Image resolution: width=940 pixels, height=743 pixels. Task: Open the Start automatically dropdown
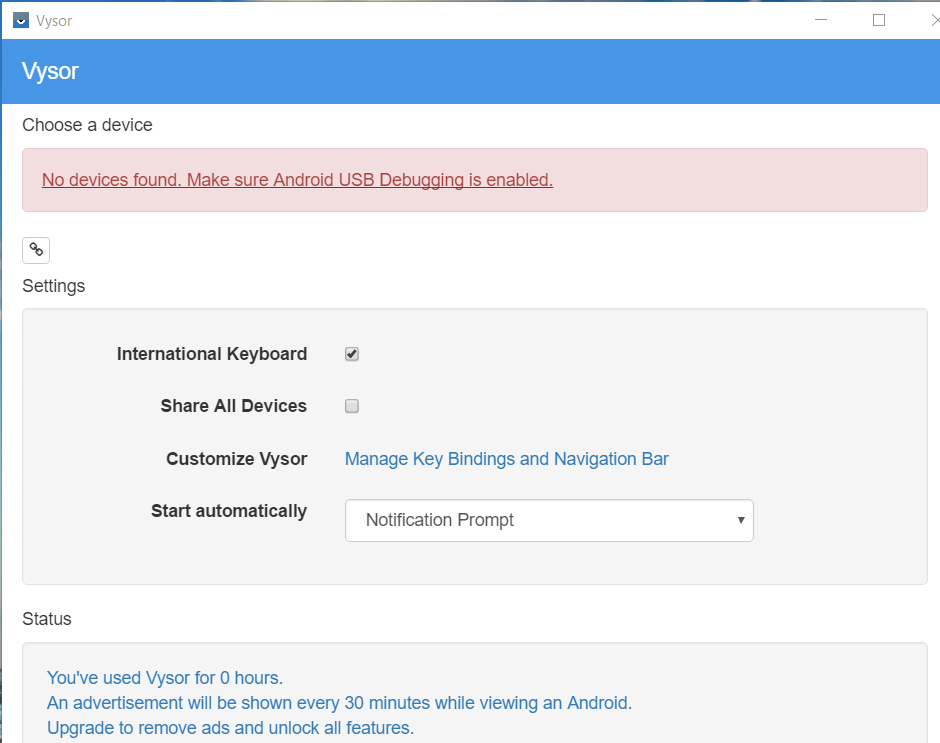(548, 520)
